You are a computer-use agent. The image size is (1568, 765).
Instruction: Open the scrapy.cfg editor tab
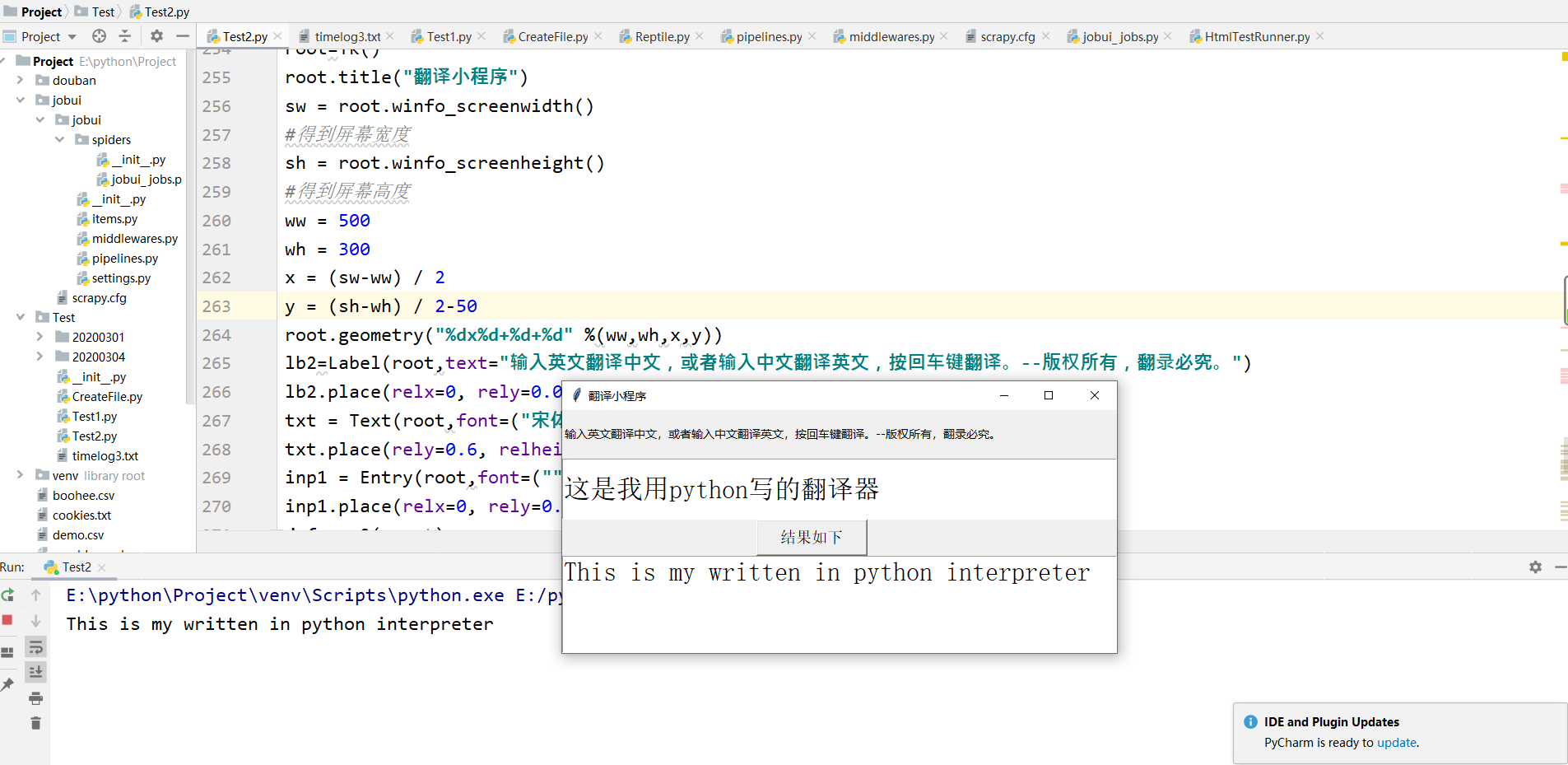1006,36
